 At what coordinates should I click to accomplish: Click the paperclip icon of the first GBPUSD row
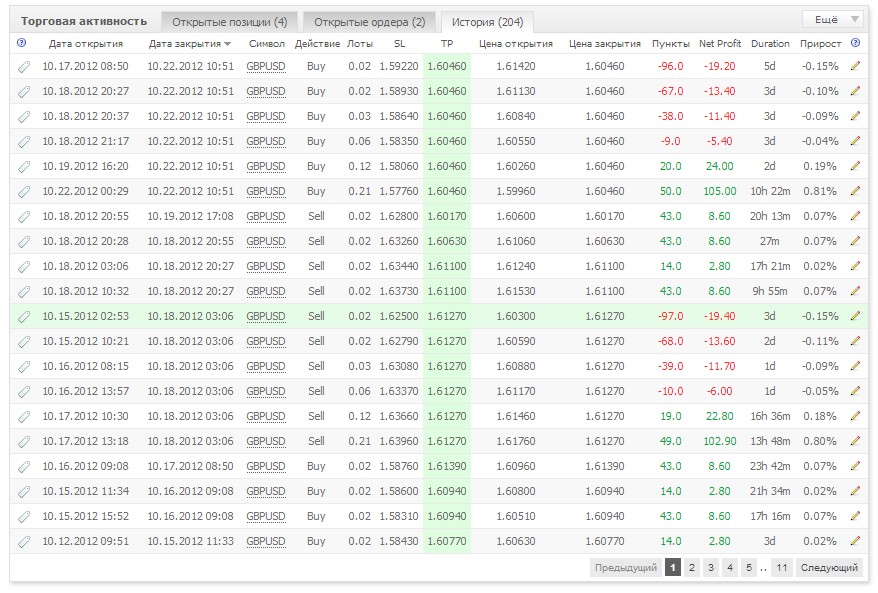point(24,67)
